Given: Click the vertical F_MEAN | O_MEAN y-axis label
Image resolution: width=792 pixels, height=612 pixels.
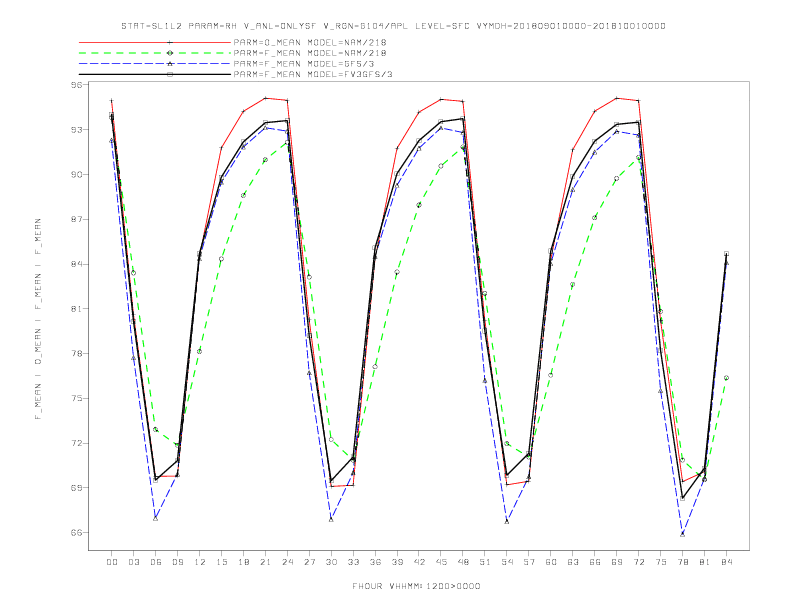Looking at the screenshot, I should pyautogui.click(x=38, y=319).
